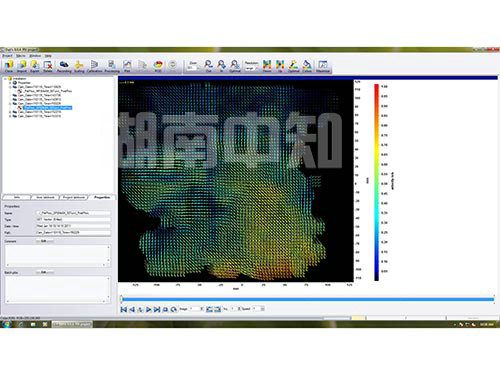500x375 pixels.
Task: Switch to the Project attributes tab
Action: coord(74,197)
